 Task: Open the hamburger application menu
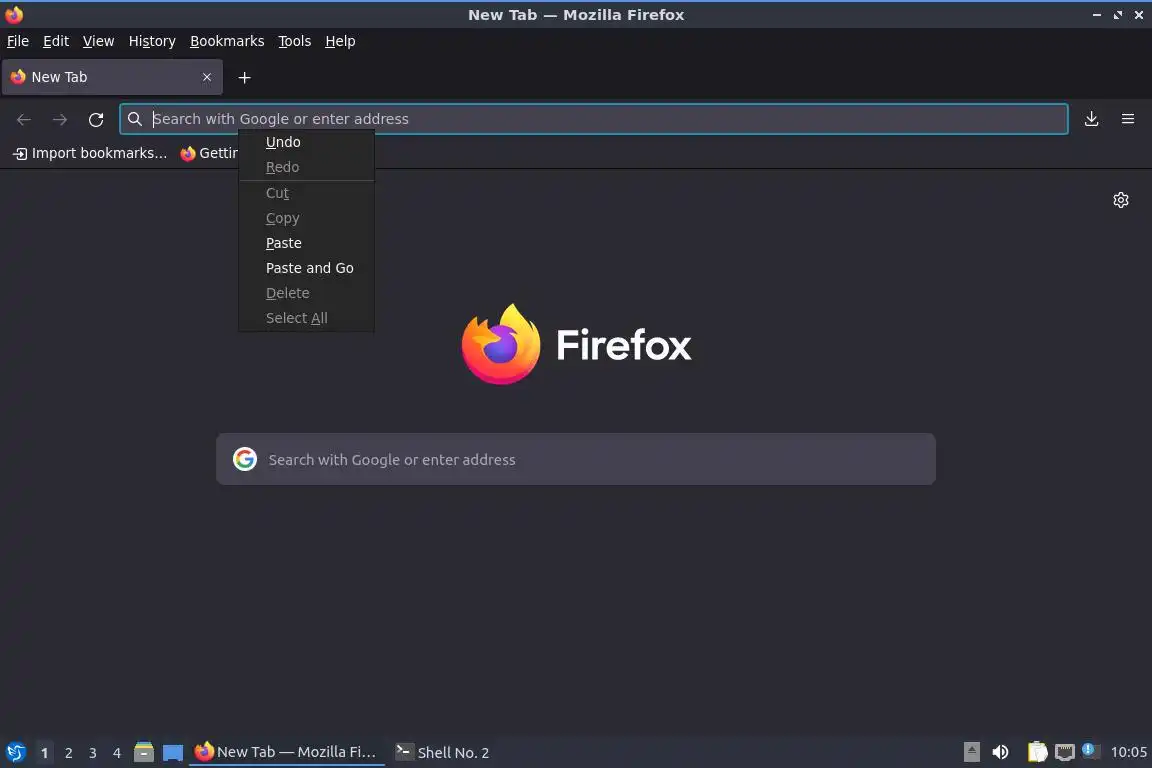1128,119
